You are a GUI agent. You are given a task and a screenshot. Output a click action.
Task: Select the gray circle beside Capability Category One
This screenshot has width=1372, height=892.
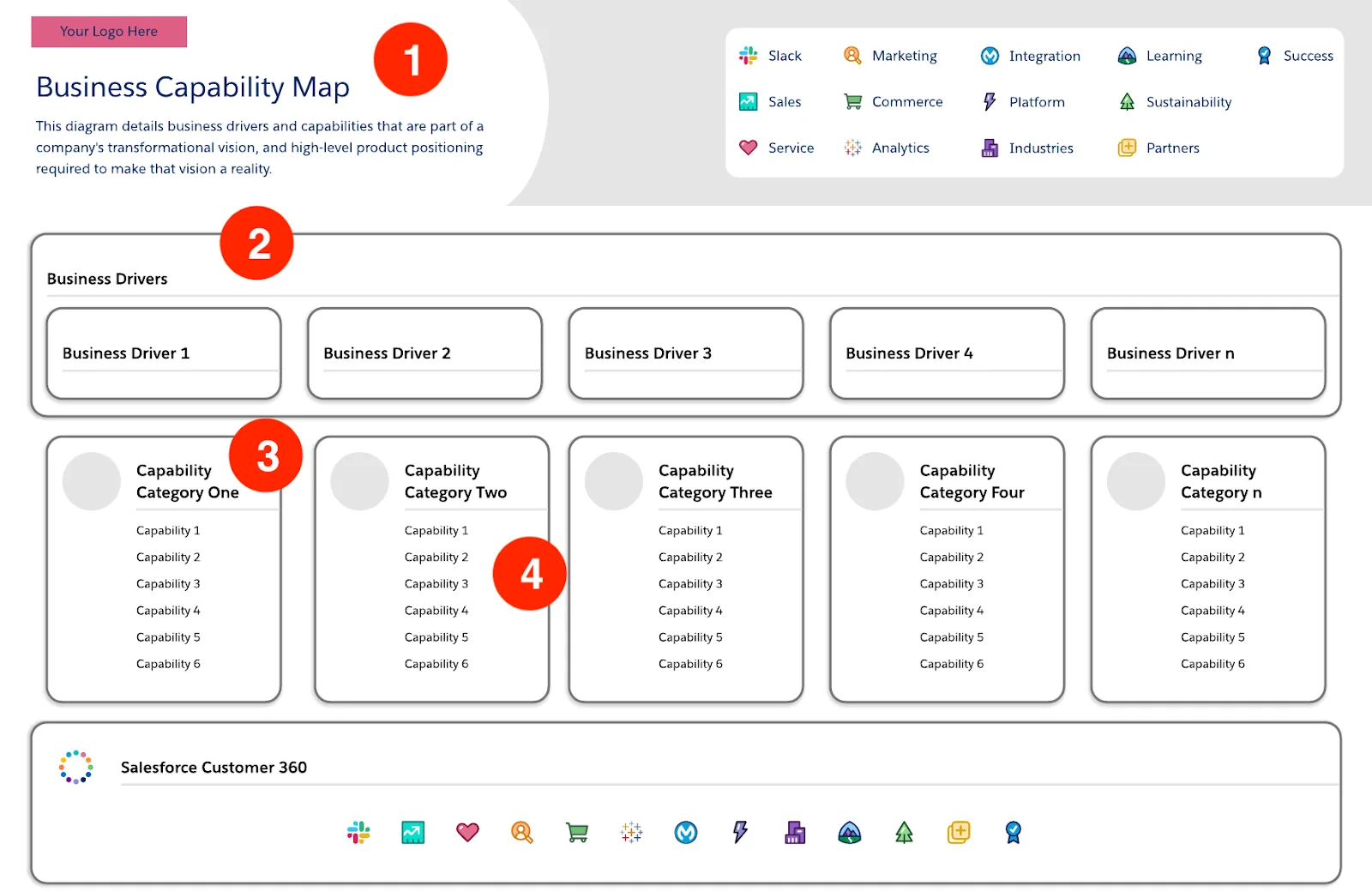pyautogui.click(x=92, y=481)
